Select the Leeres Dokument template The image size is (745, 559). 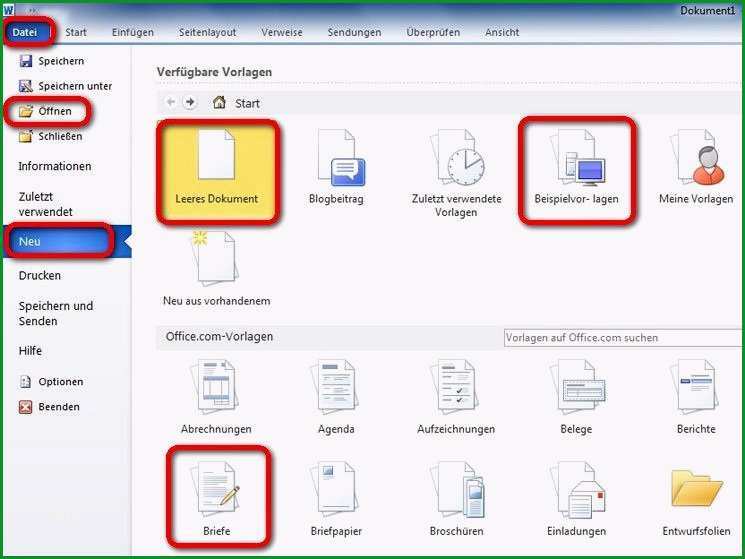coord(217,171)
